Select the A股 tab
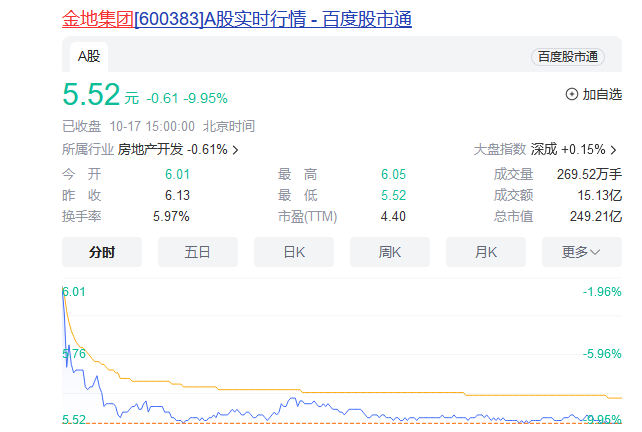The height and width of the screenshot is (432, 642). click(89, 57)
